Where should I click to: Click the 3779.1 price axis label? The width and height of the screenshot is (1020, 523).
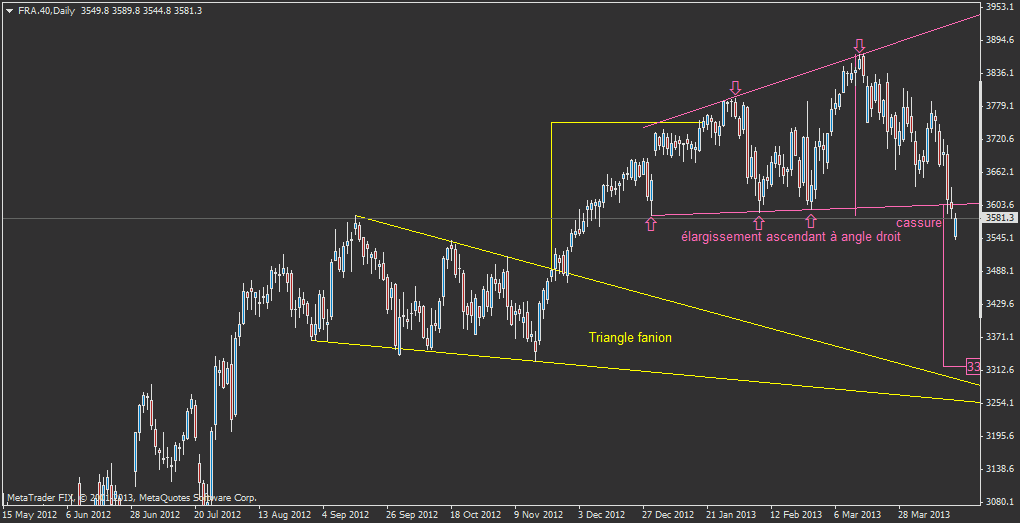[x=1000, y=105]
